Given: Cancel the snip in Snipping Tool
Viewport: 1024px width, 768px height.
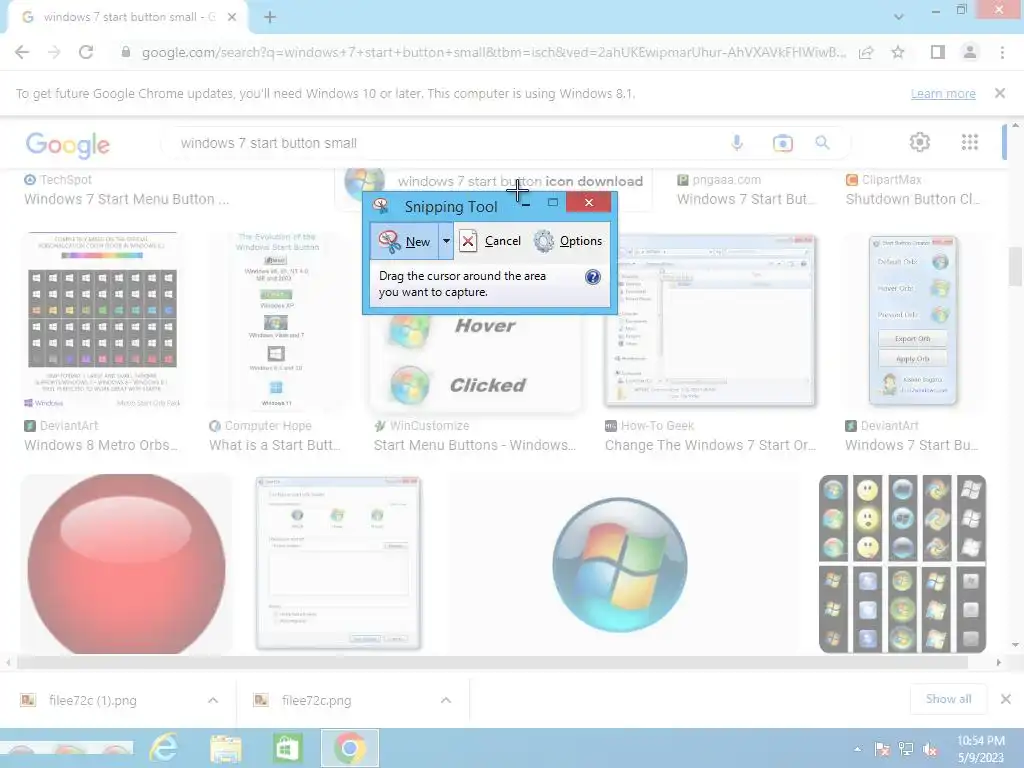Looking at the screenshot, I should pyautogui.click(x=490, y=241).
